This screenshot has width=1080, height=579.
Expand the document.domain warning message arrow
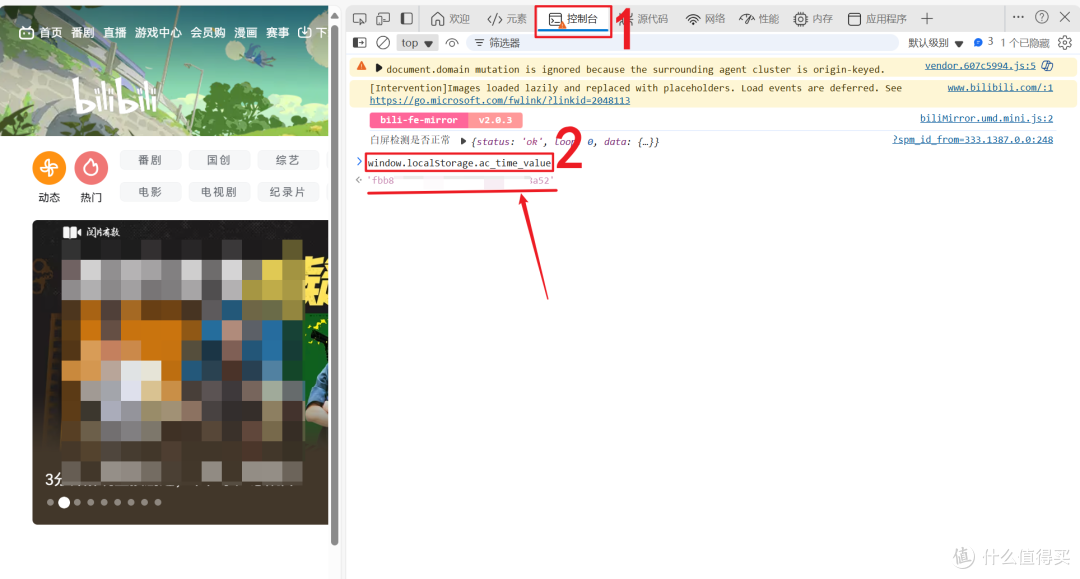coord(378,69)
